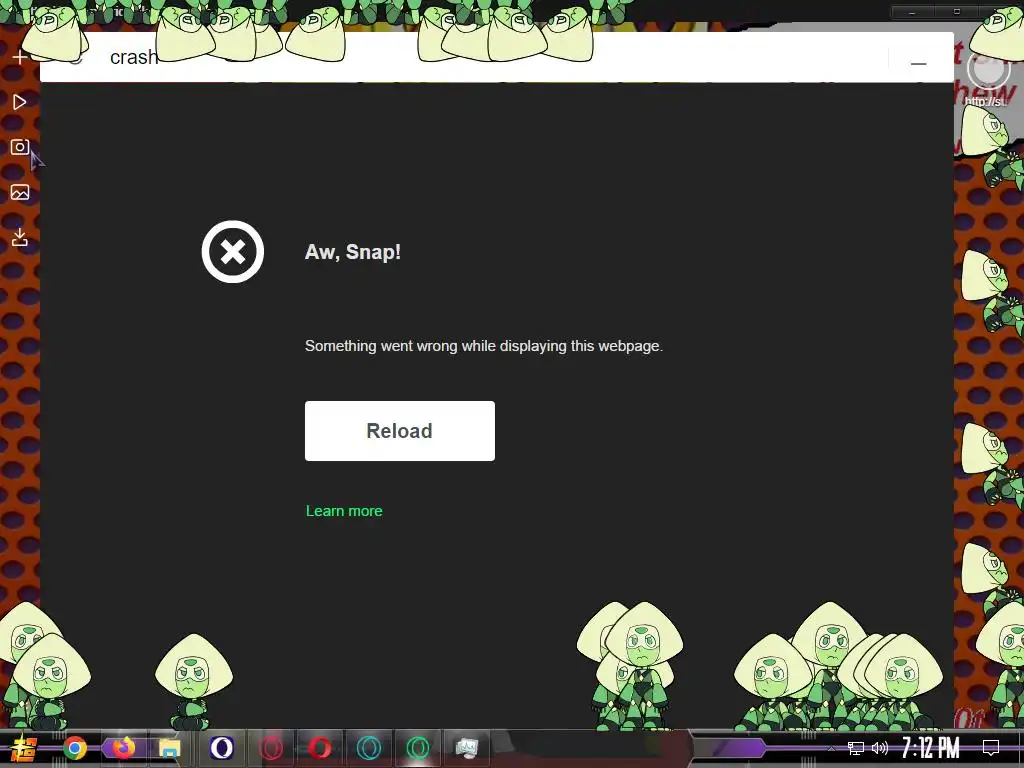Screen dimensions: 1024x768
Task: Minimize the tab using the address bar dash
Action: (918, 63)
